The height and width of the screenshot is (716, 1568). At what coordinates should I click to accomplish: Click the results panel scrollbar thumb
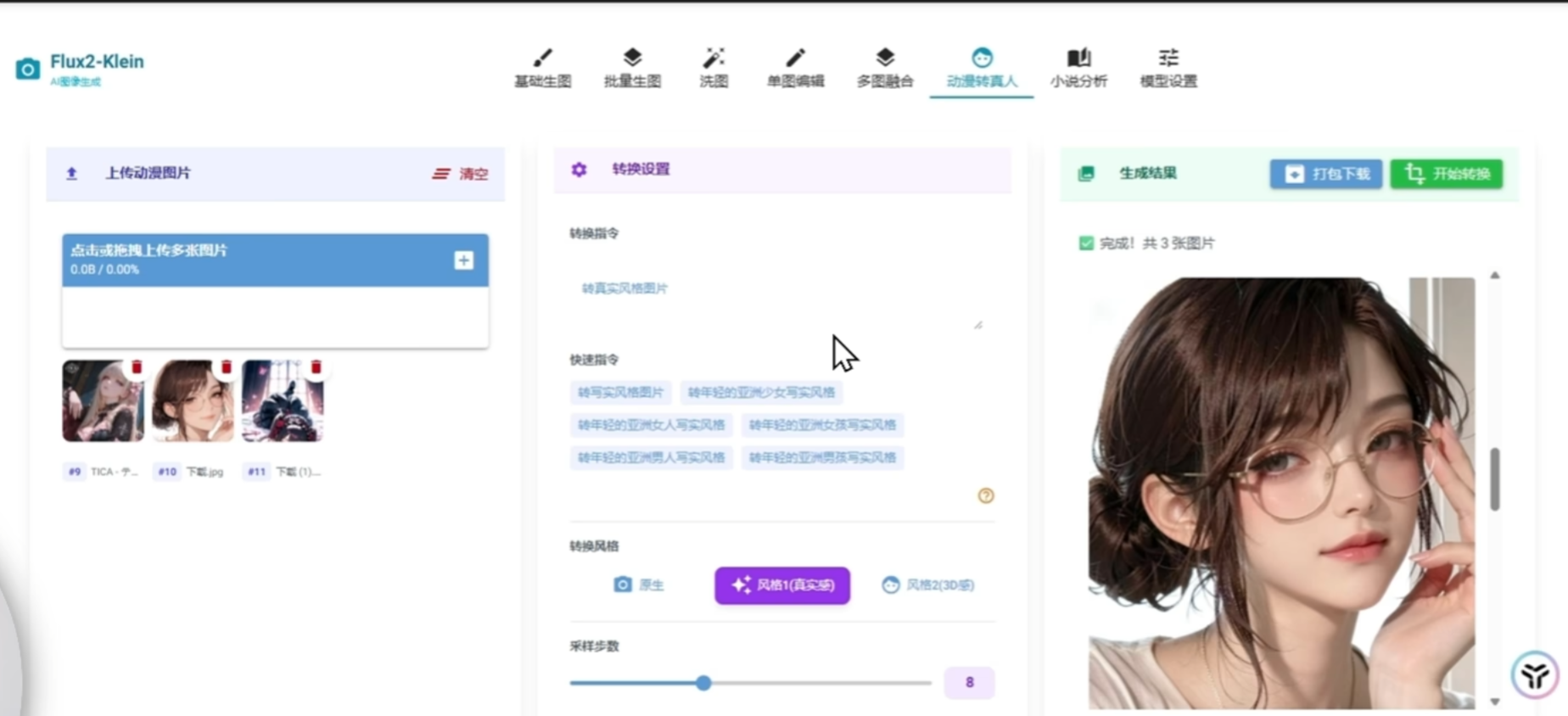click(x=1495, y=479)
